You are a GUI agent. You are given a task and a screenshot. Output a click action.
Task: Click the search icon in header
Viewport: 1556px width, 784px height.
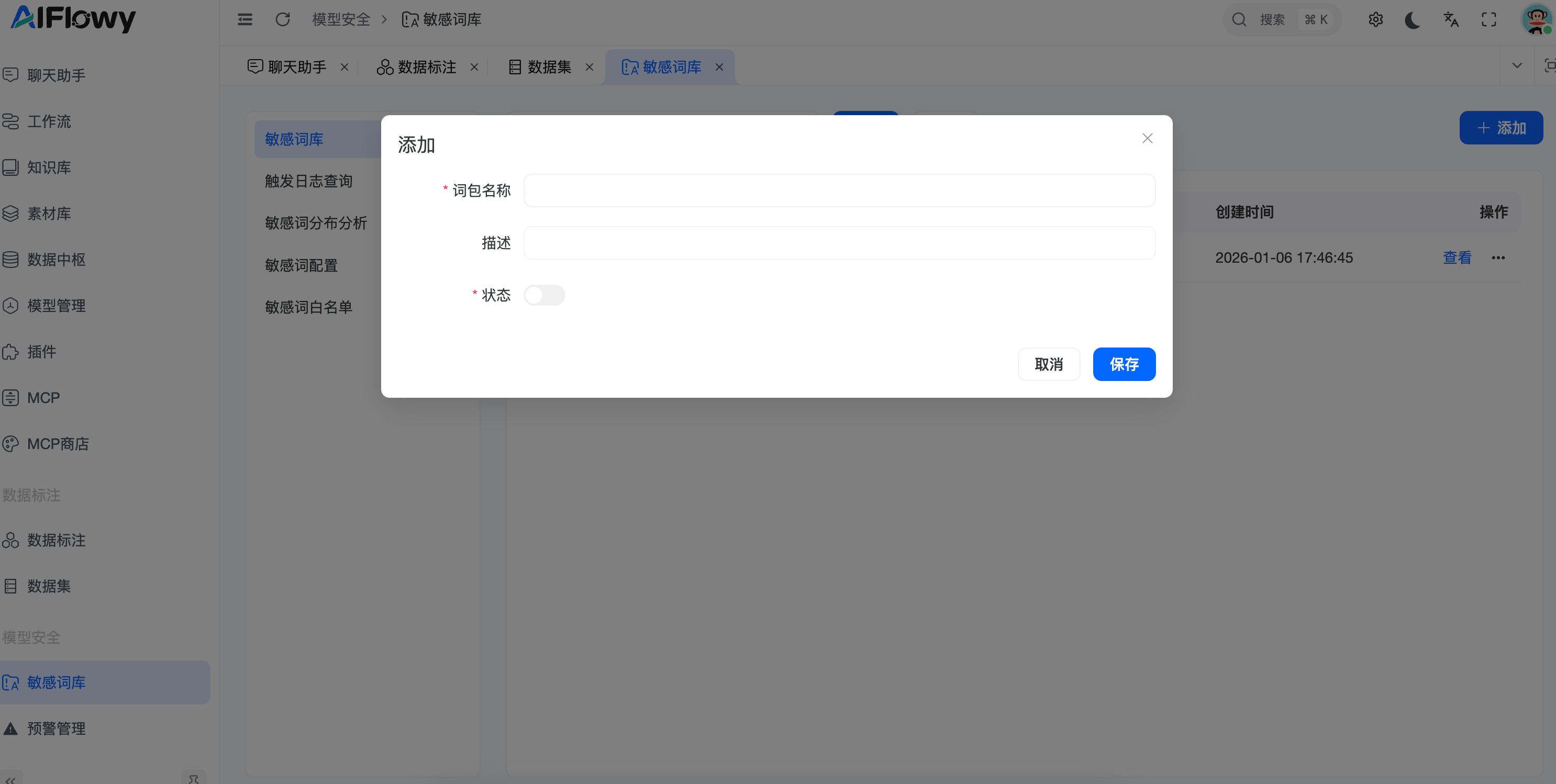[1239, 19]
